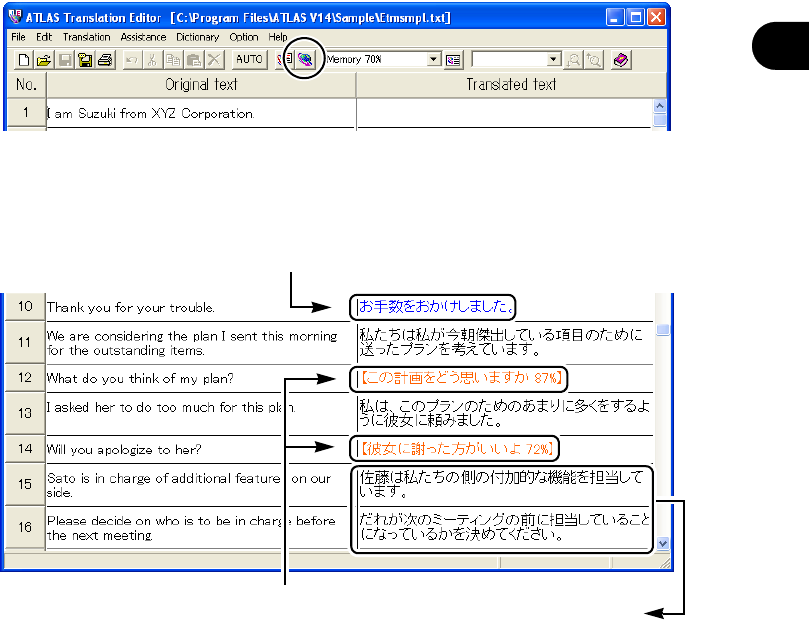809x622 pixels.
Task: Open a file using the folder icon
Action: [44, 60]
